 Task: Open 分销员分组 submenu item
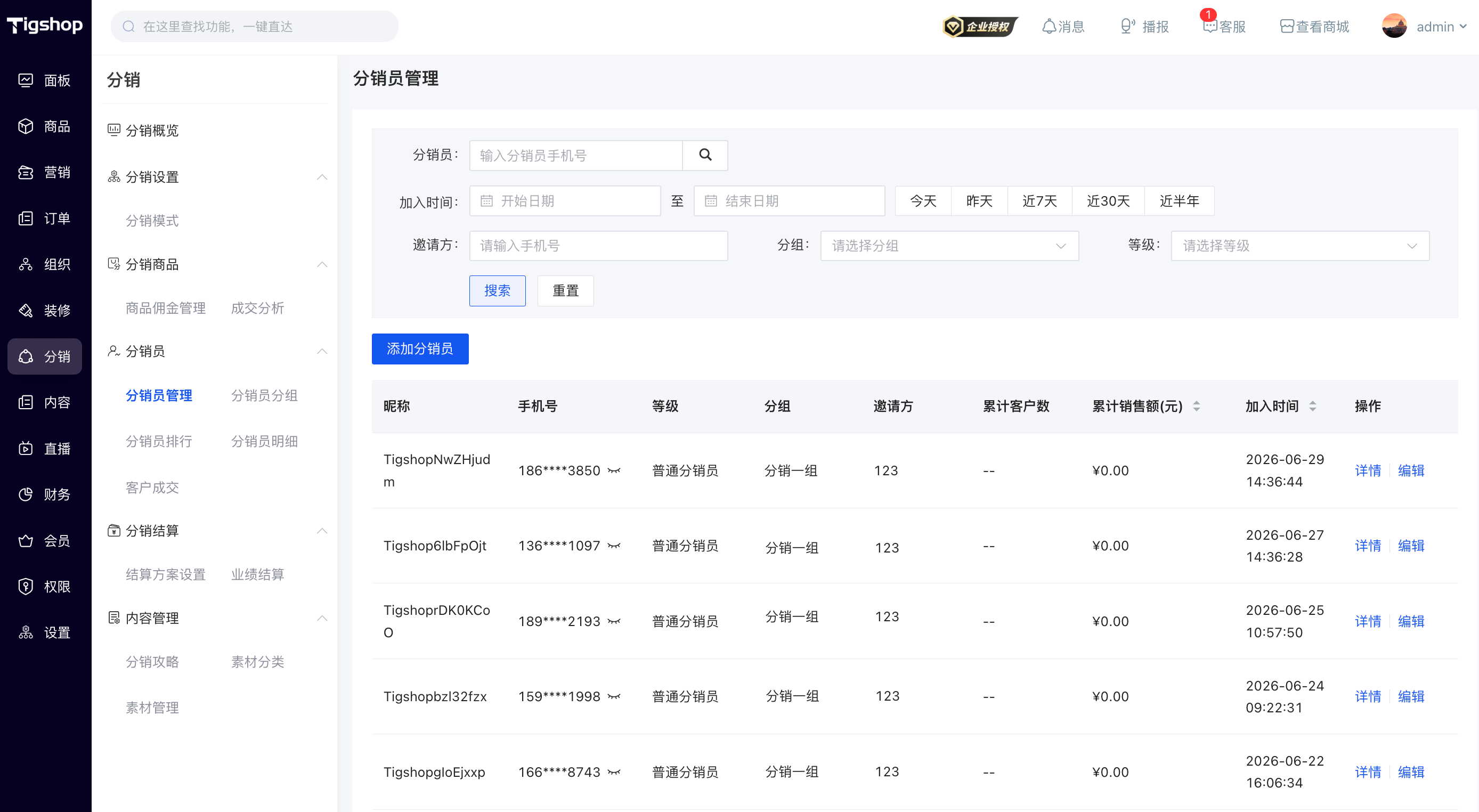point(264,396)
